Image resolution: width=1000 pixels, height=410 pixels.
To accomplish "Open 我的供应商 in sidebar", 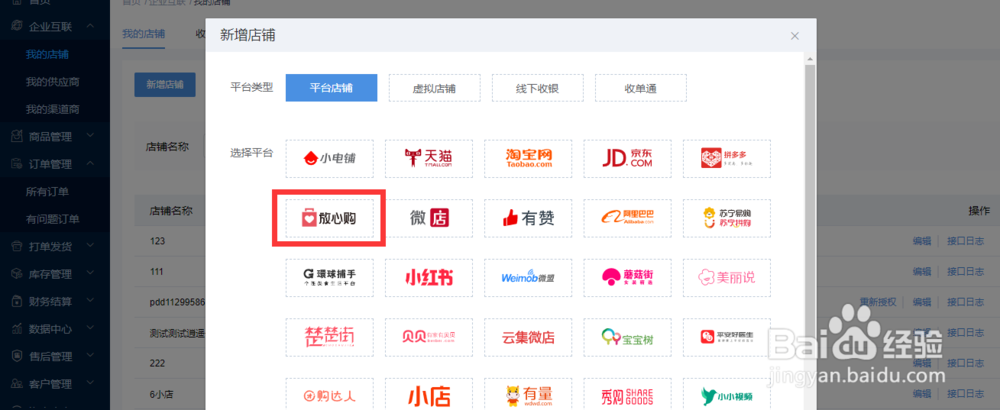I will click(52, 82).
